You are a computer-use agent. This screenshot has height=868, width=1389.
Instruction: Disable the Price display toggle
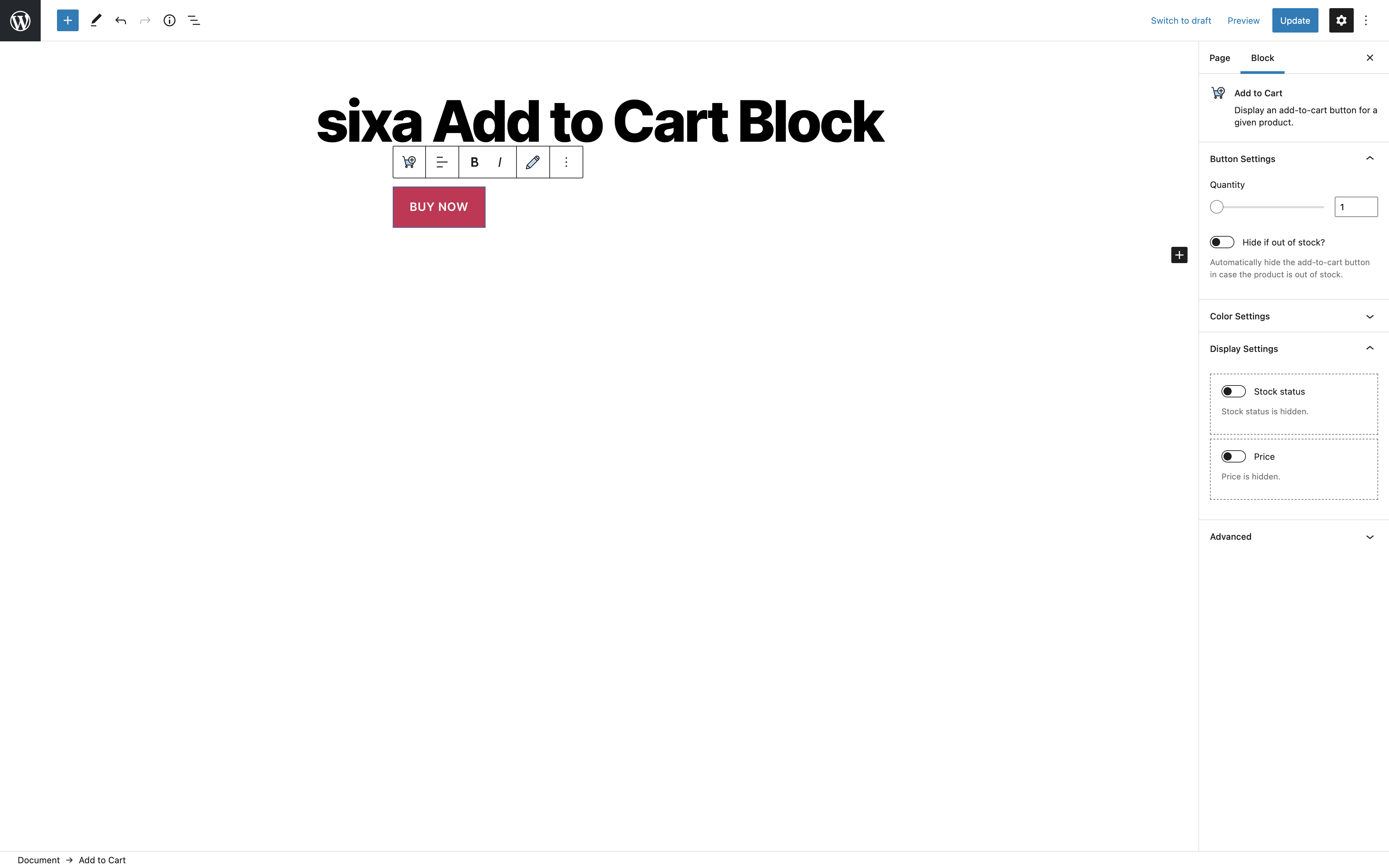[x=1233, y=456]
